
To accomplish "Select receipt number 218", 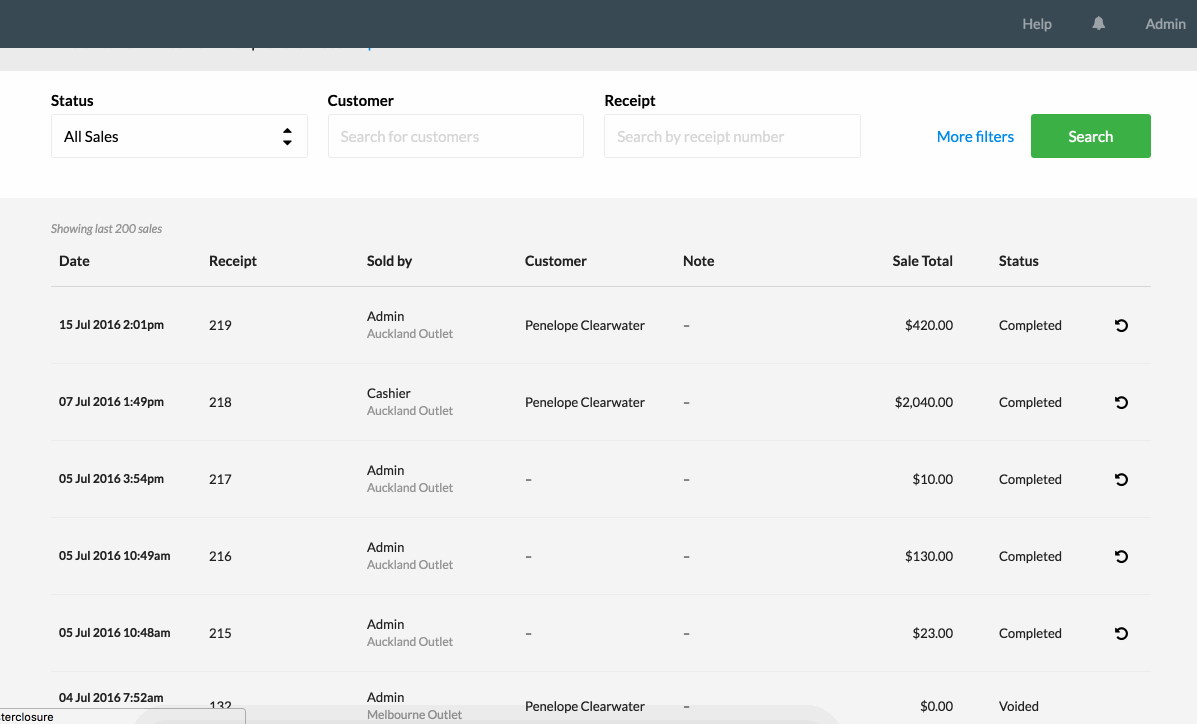I will [x=220, y=402].
